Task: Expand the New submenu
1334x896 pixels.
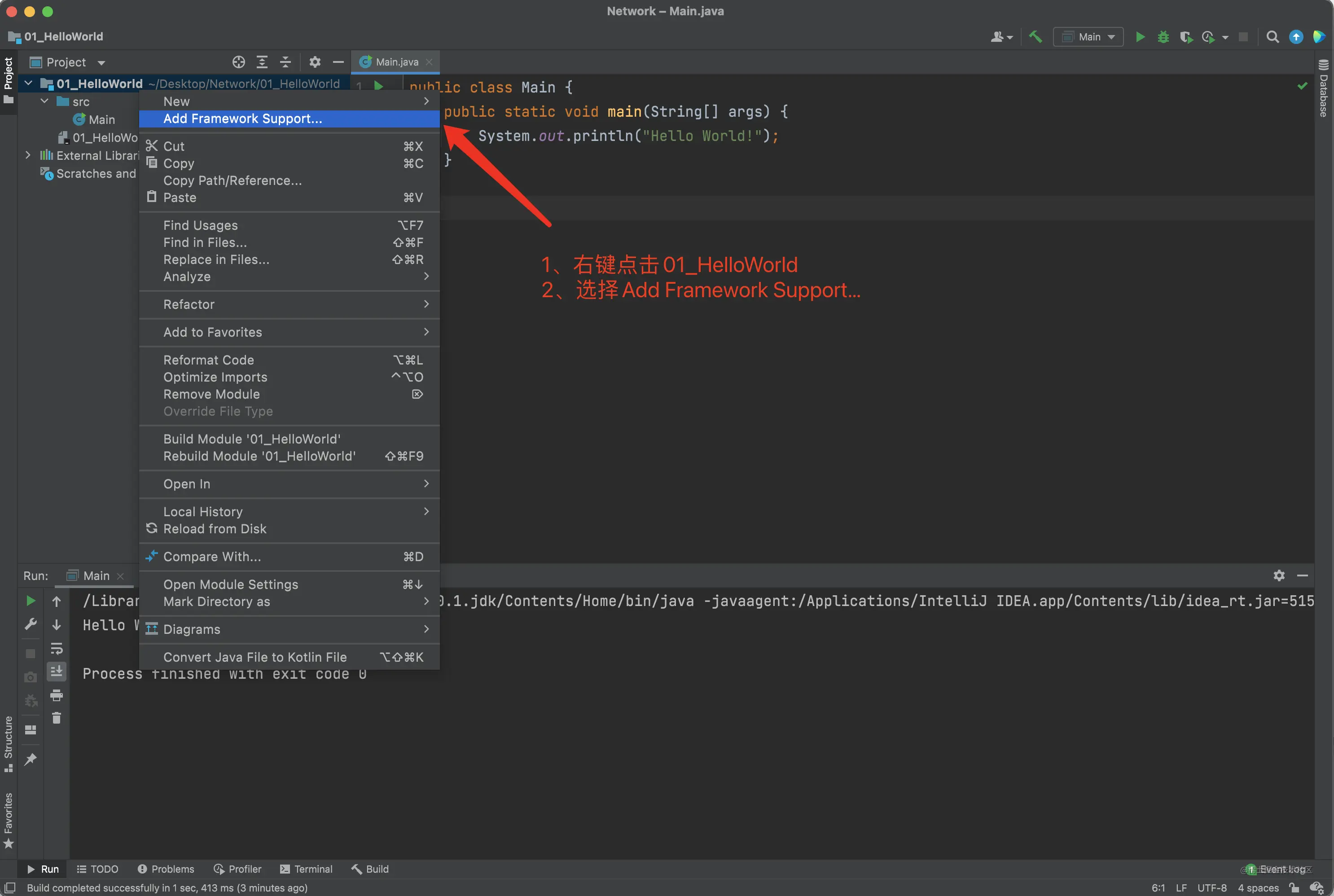Action: click(289, 101)
